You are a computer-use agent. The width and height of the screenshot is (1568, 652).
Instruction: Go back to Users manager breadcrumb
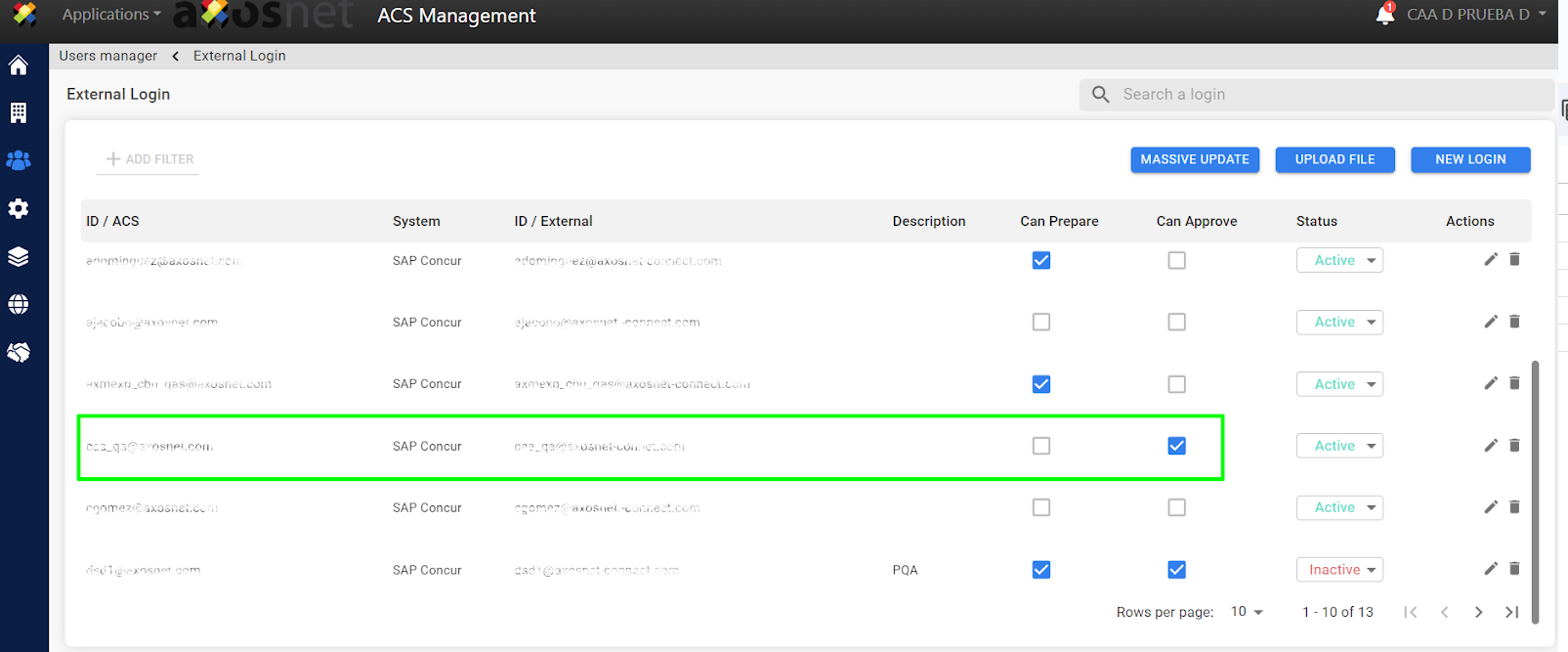pos(107,56)
